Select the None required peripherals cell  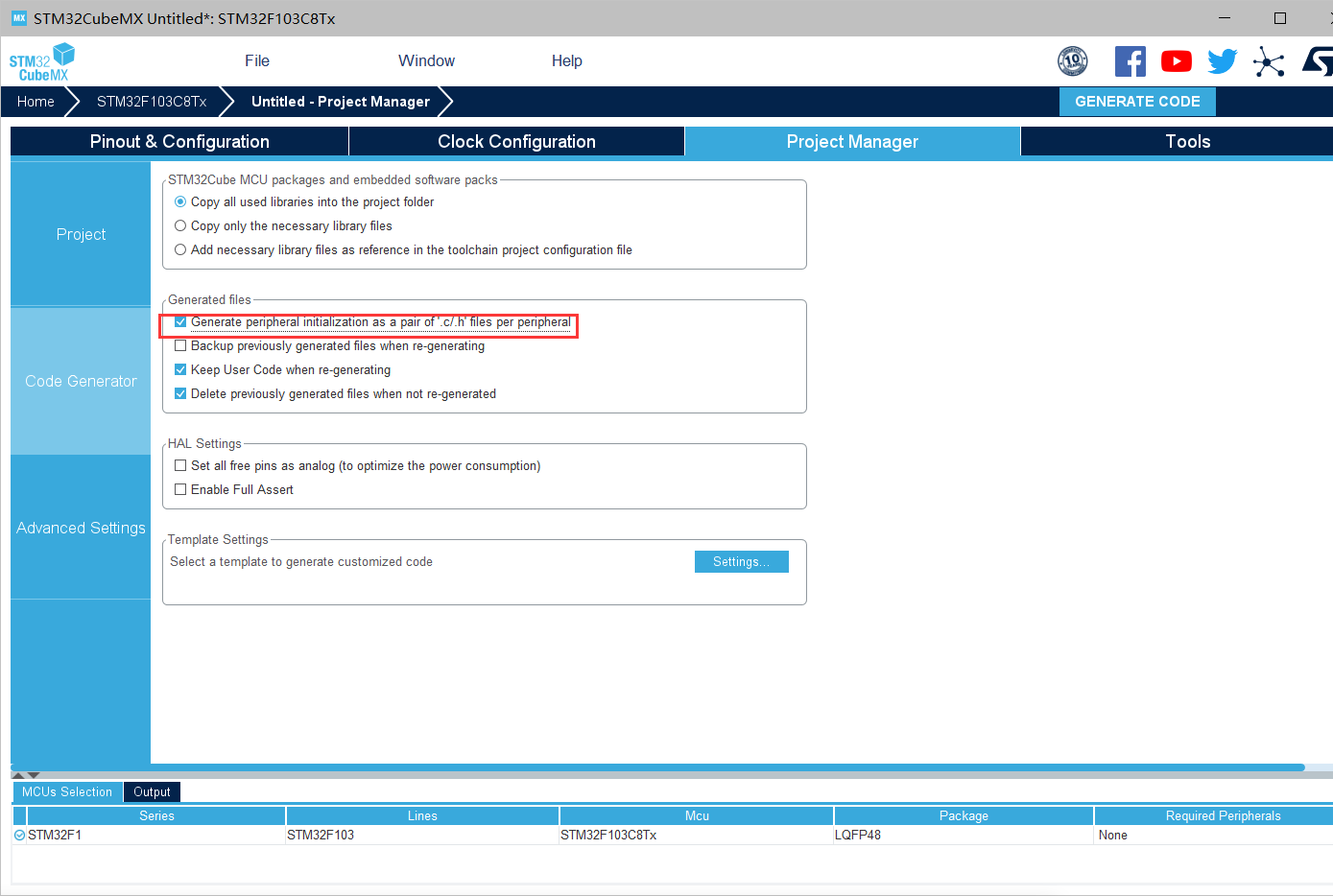point(1214,836)
